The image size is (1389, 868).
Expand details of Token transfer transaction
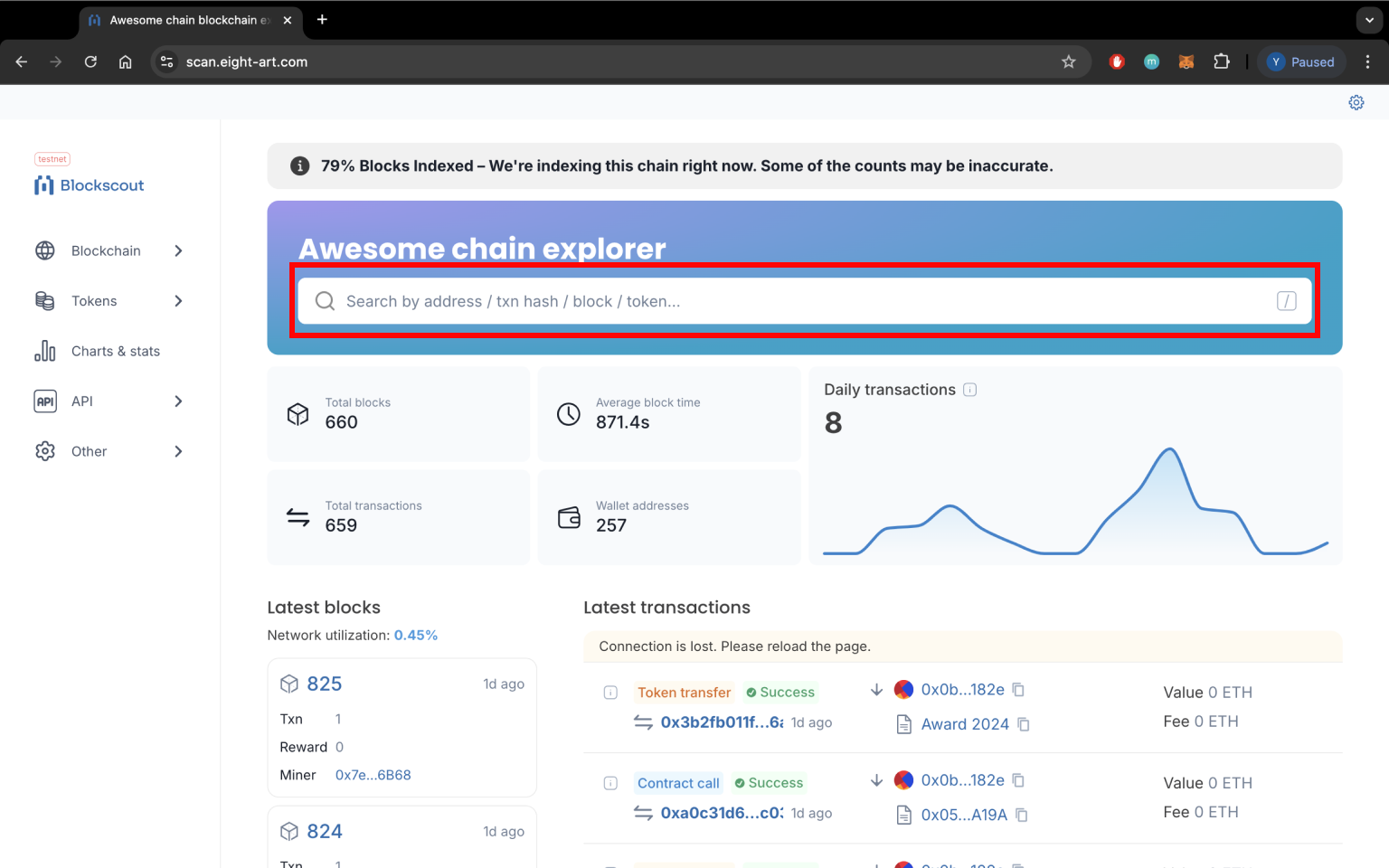[610, 693]
